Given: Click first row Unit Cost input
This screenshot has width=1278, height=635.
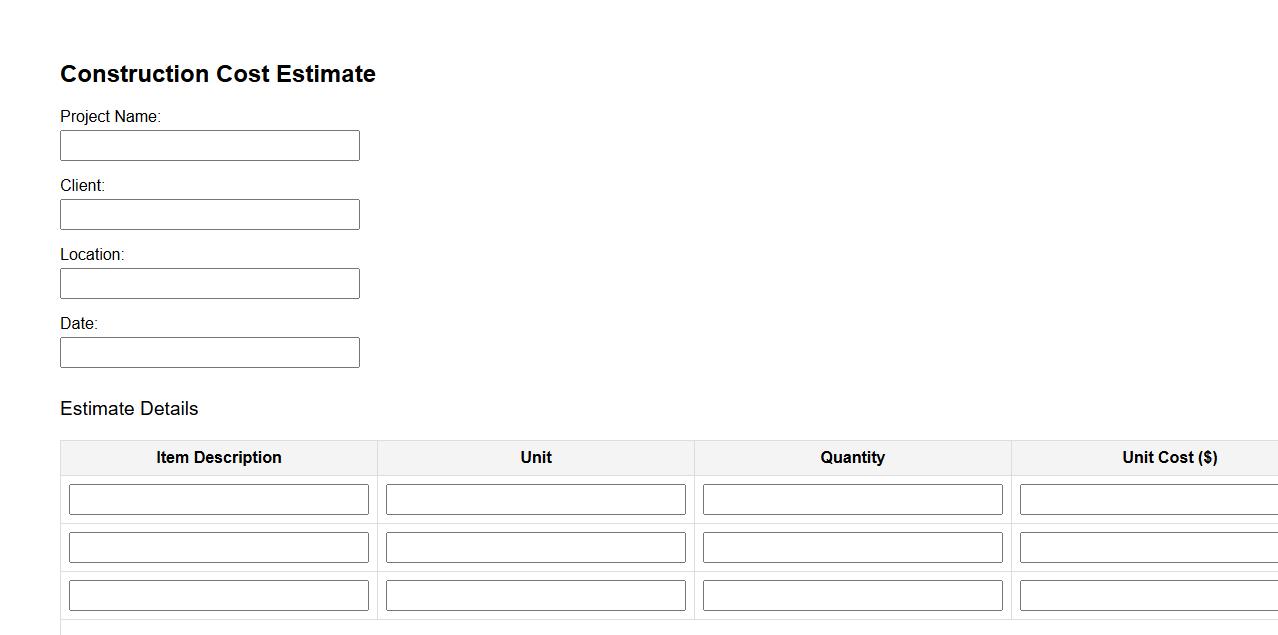Looking at the screenshot, I should (1150, 499).
